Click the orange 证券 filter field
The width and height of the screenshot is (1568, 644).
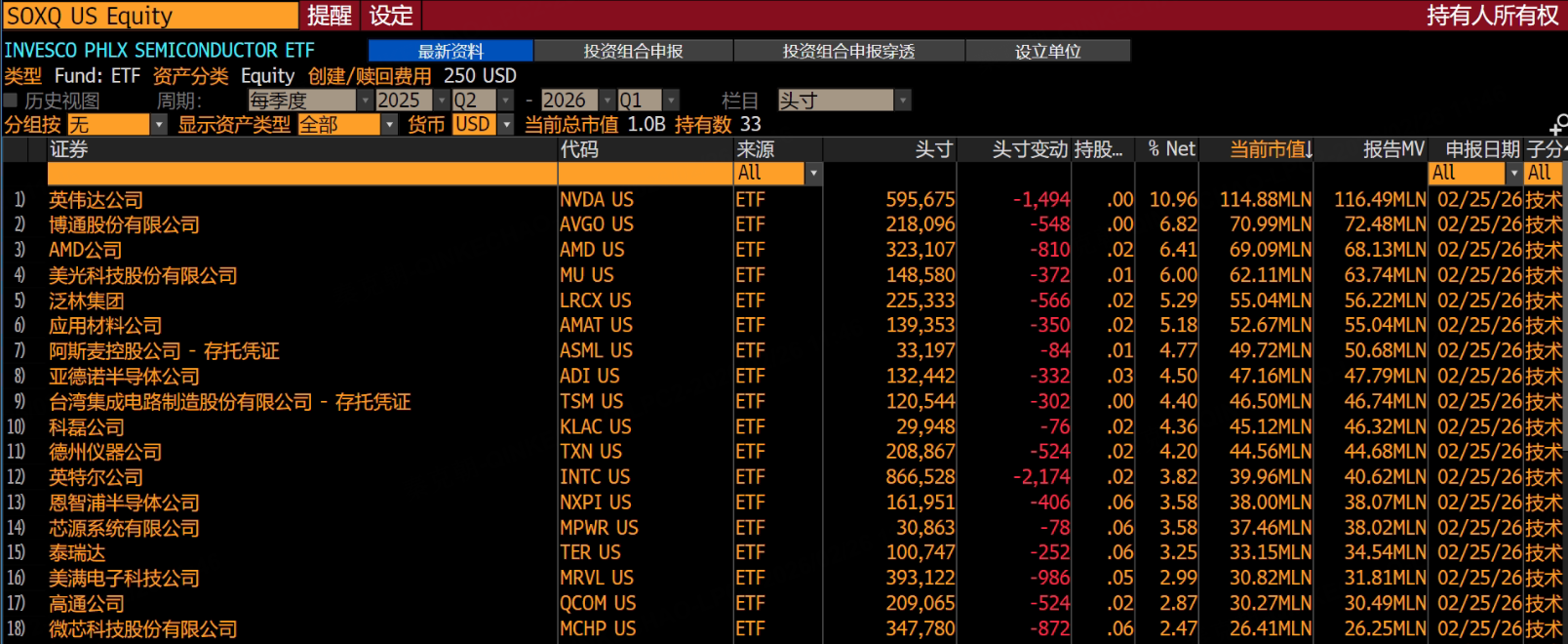coord(302,173)
